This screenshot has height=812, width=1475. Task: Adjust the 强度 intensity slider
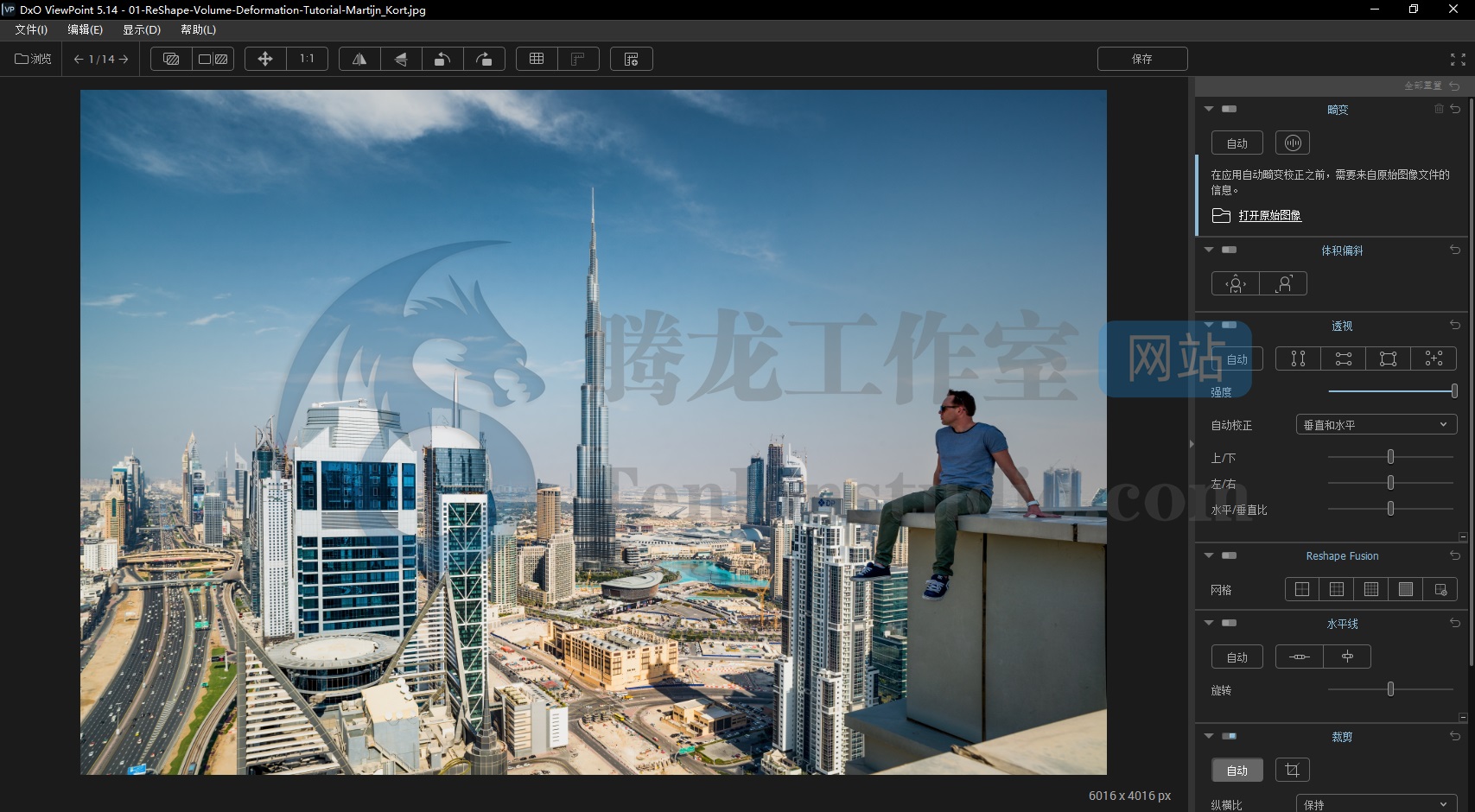[1391, 391]
